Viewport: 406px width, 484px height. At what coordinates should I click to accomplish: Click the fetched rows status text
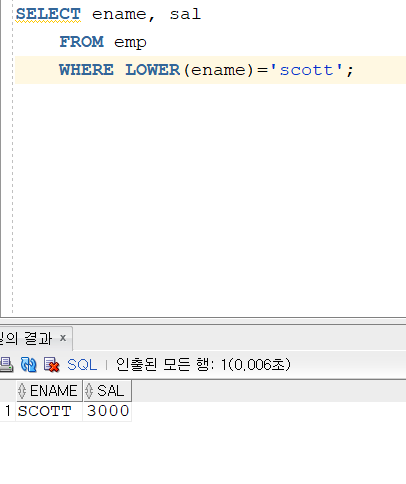coord(203,365)
